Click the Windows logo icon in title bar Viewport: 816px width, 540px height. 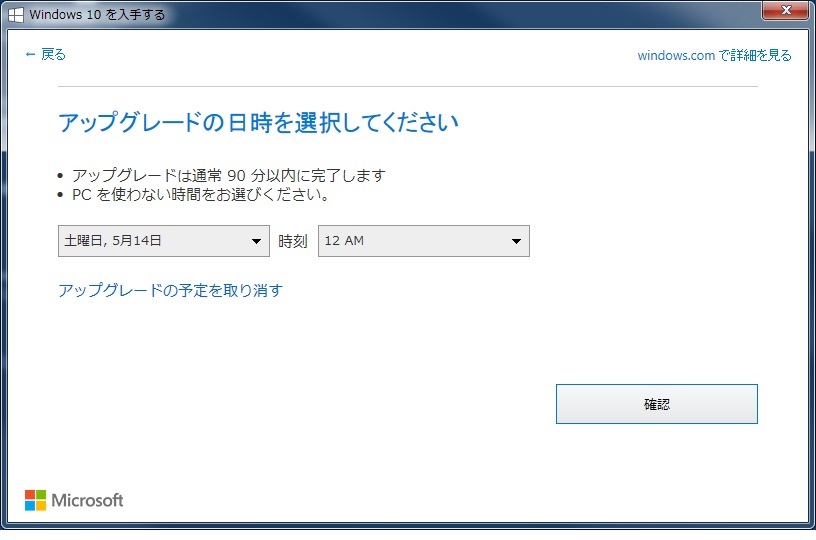click(16, 15)
